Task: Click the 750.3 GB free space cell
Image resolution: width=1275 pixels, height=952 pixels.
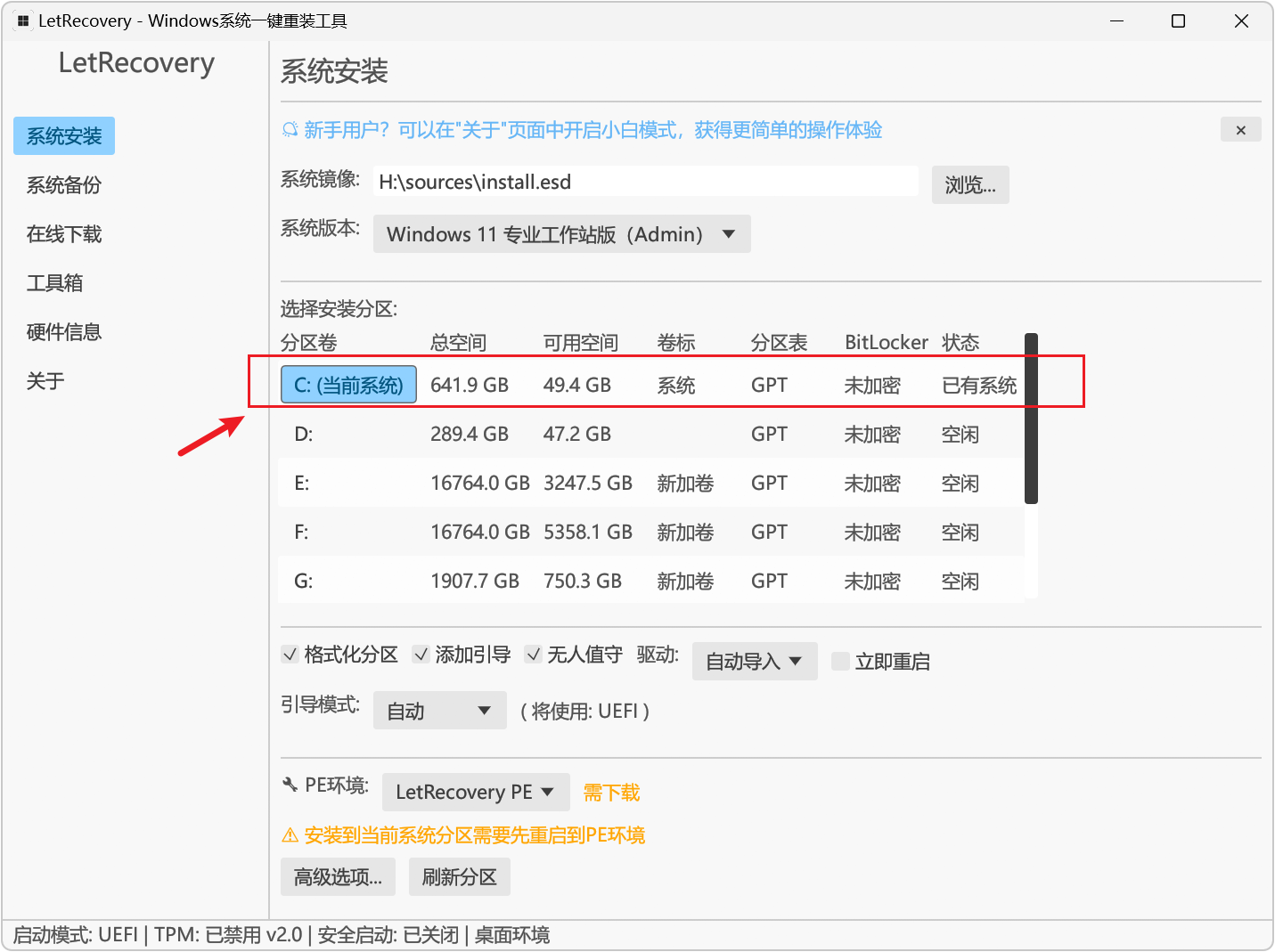Action: click(583, 581)
